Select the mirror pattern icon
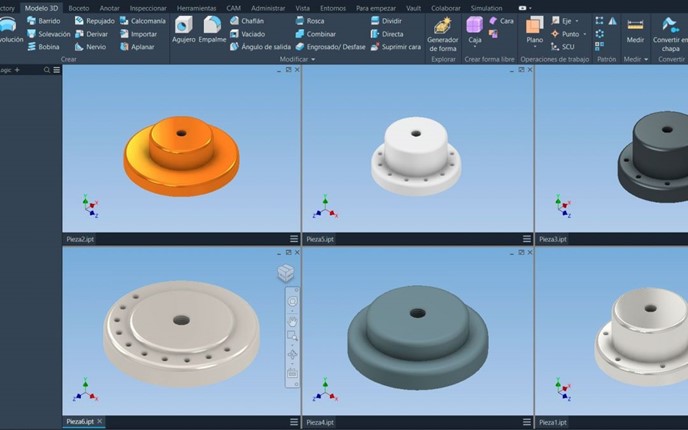The height and width of the screenshot is (430, 688). (x=613, y=21)
